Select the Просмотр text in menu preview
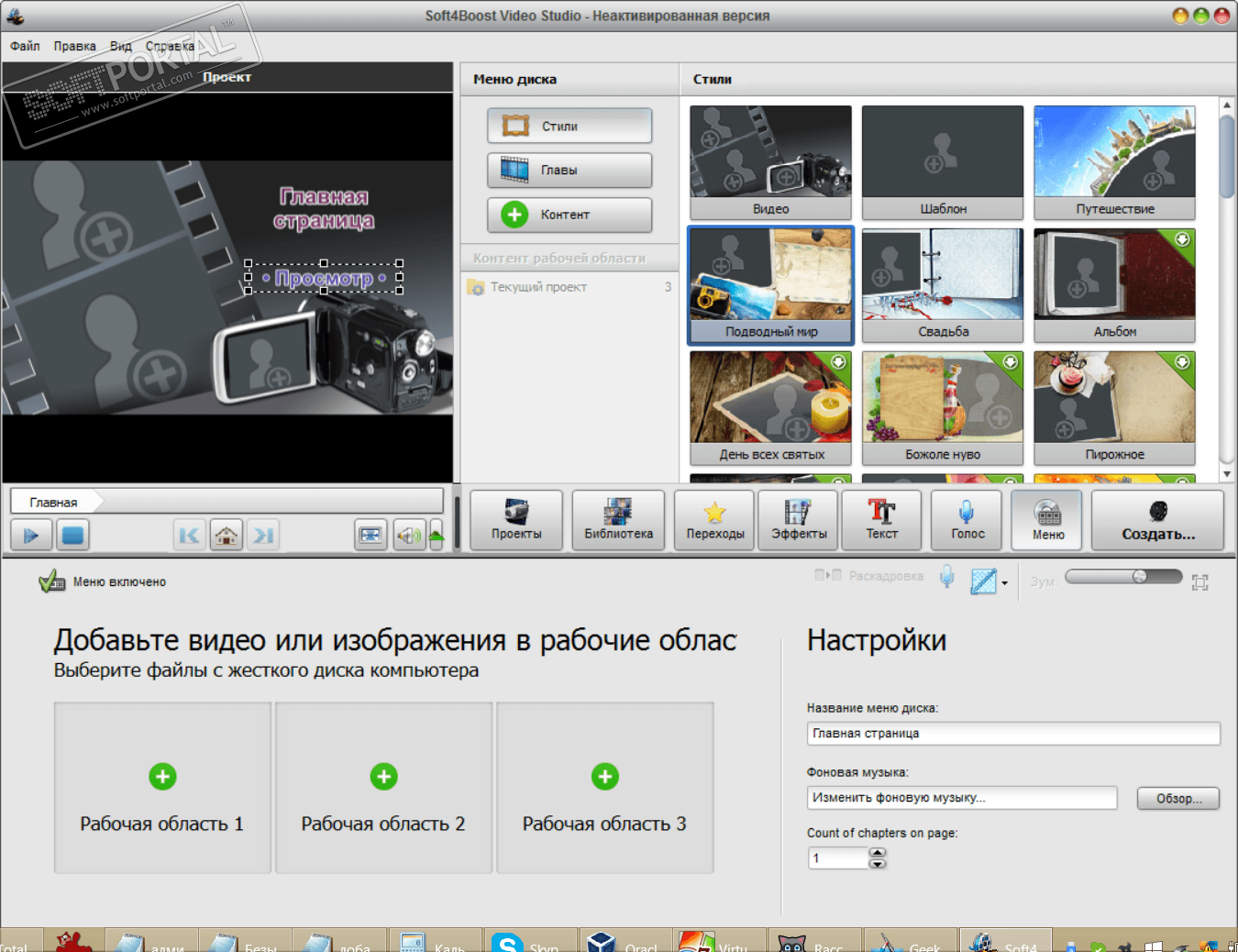The width and height of the screenshot is (1238, 952). (x=324, y=277)
